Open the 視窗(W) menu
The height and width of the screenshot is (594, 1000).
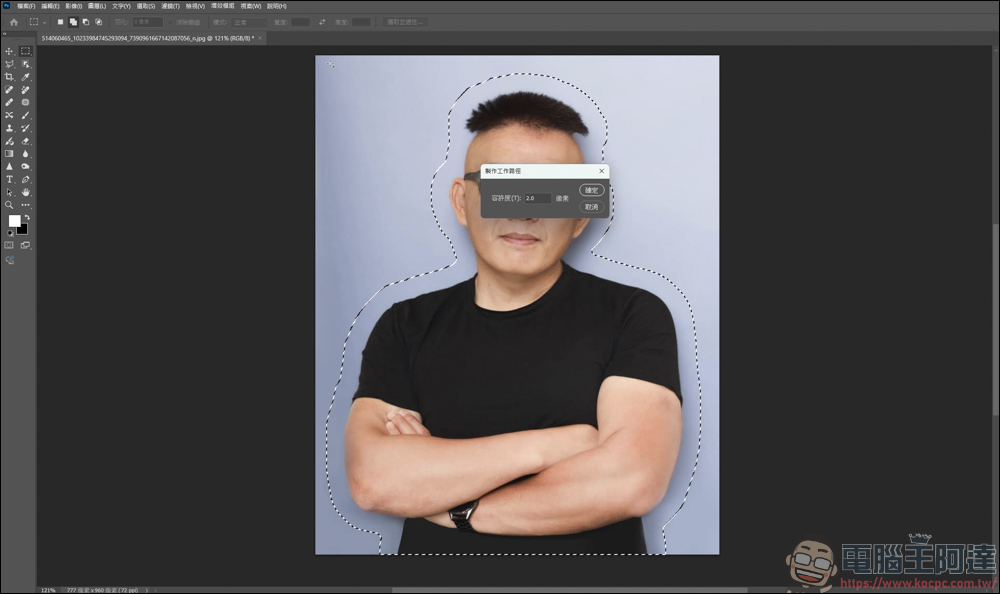[251, 6]
